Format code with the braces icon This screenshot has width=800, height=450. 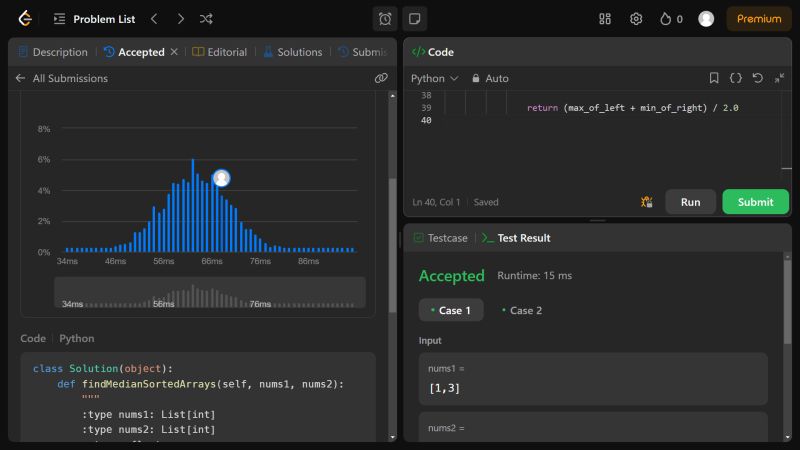click(736, 78)
